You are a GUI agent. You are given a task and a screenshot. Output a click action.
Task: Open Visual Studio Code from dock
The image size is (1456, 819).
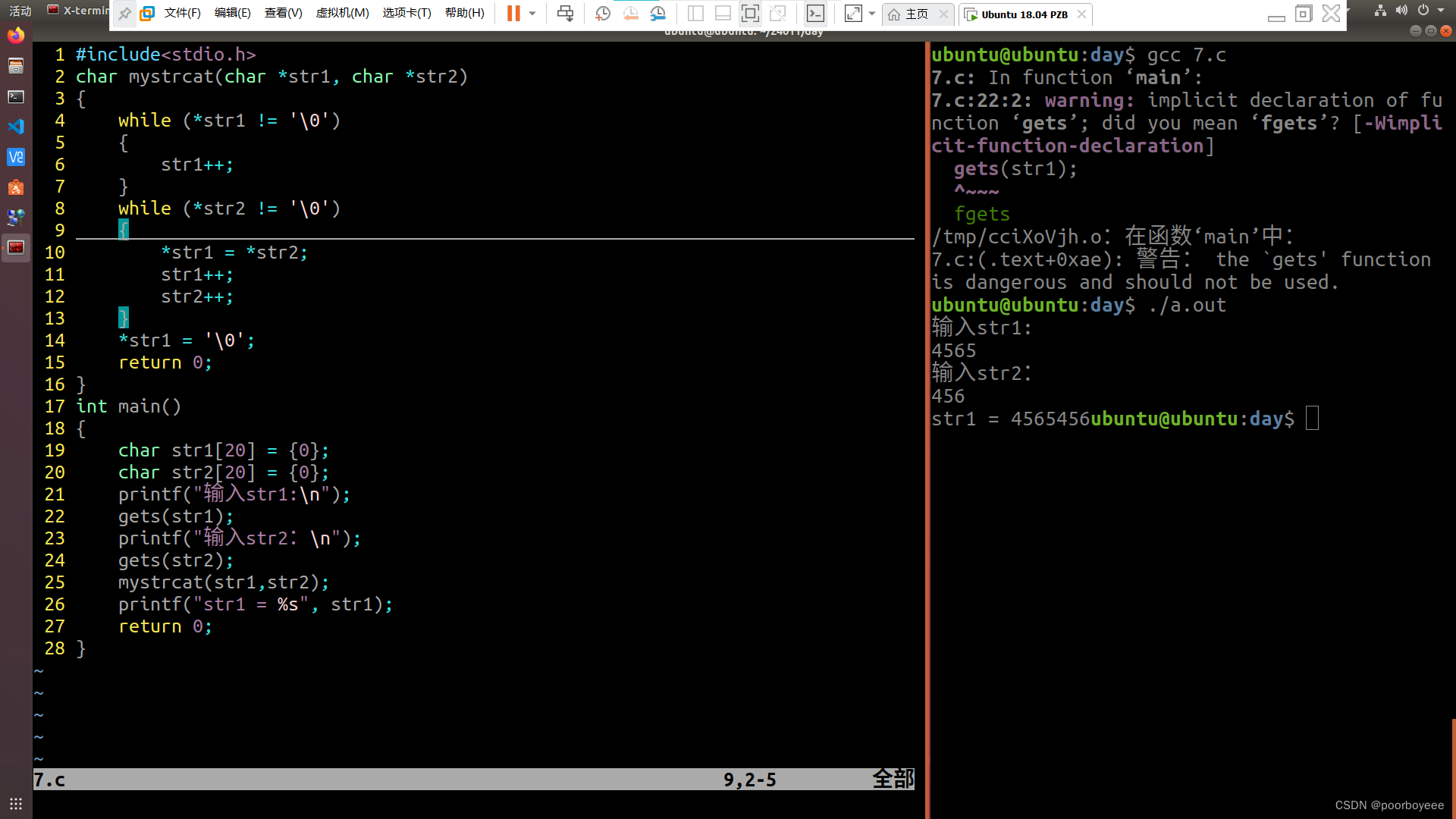point(16,127)
